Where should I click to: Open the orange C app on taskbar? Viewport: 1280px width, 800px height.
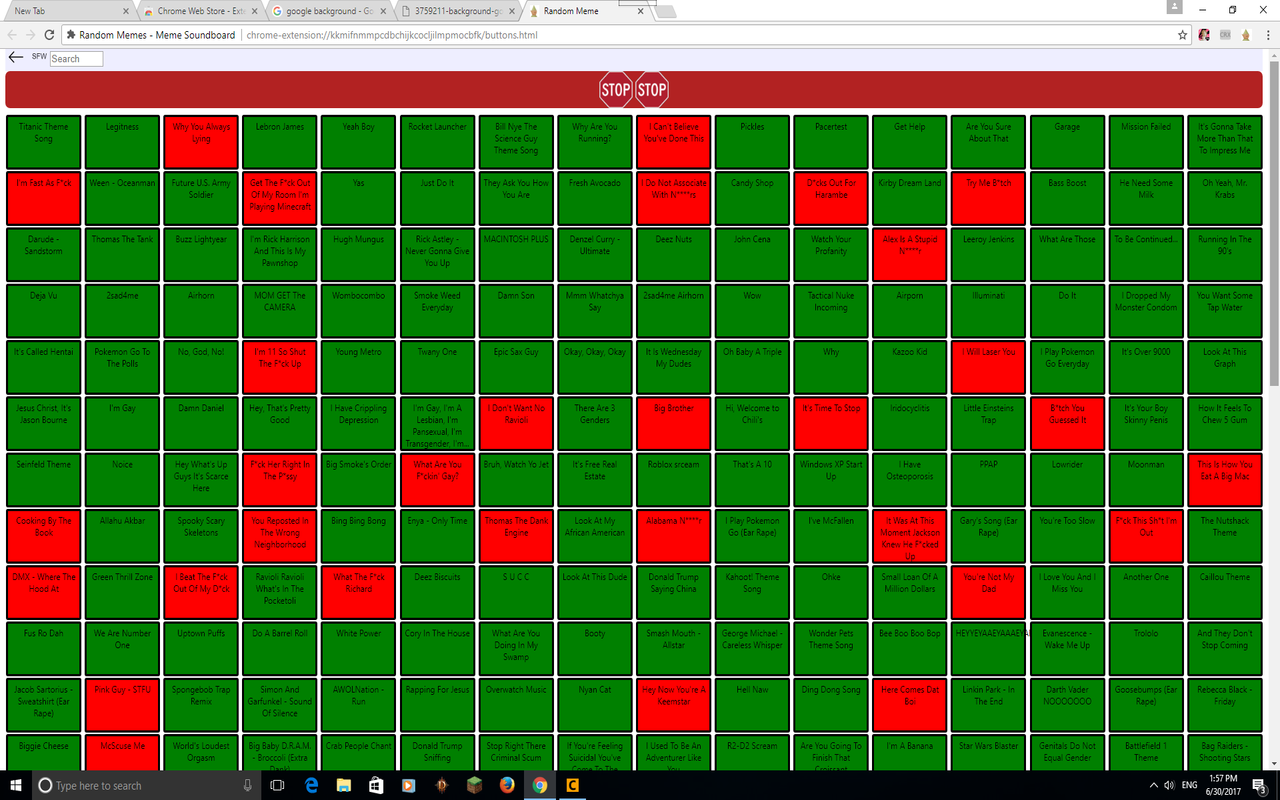tap(573, 785)
